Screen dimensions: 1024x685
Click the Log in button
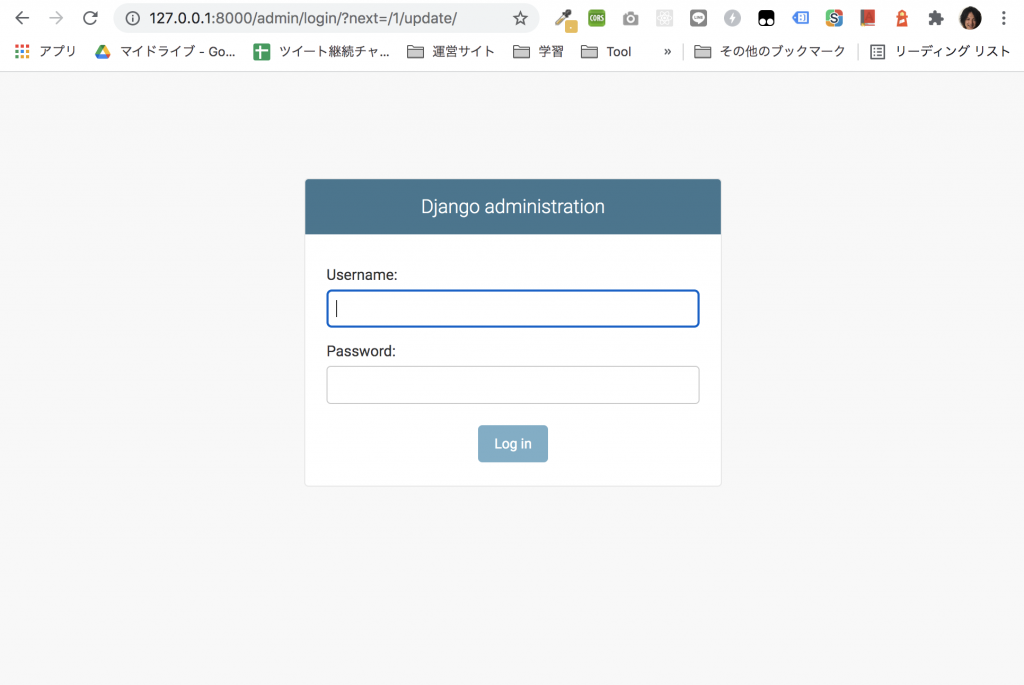pos(513,444)
